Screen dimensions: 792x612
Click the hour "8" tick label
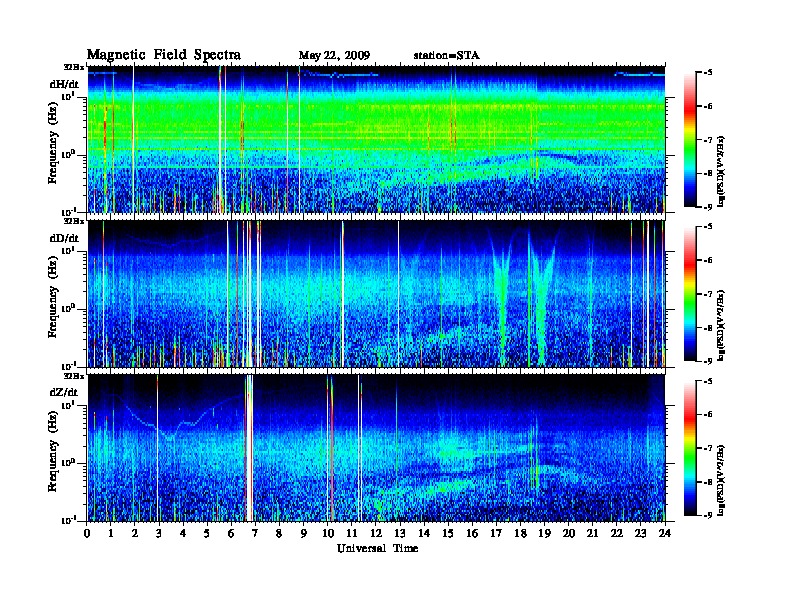(x=279, y=533)
